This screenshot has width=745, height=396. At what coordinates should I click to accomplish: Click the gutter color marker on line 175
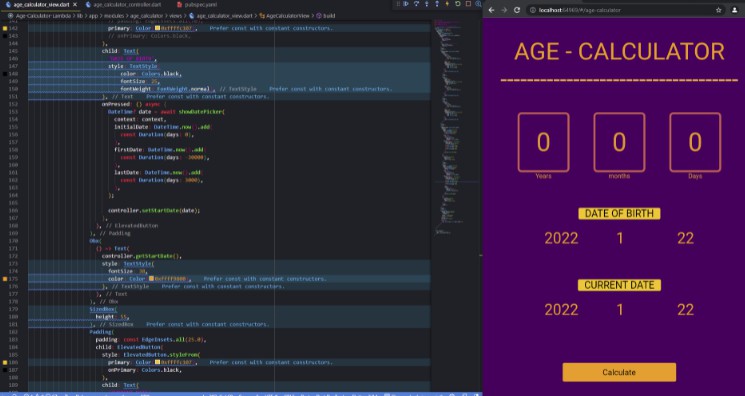coord(5,279)
